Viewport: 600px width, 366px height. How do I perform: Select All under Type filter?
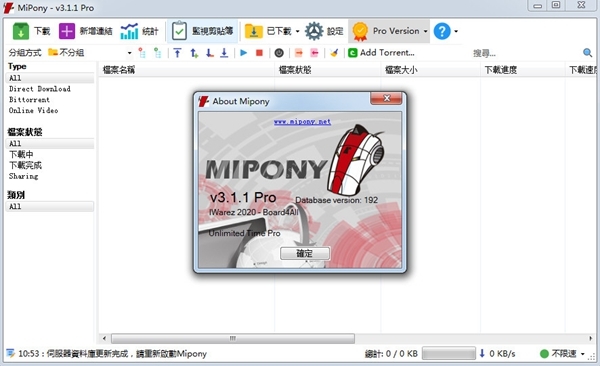[x=50, y=78]
